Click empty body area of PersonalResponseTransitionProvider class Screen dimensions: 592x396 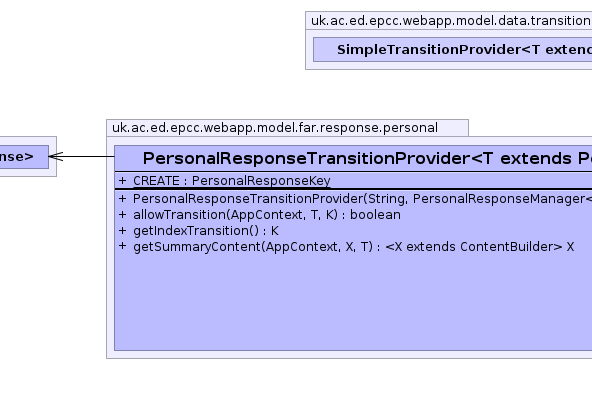353,302
